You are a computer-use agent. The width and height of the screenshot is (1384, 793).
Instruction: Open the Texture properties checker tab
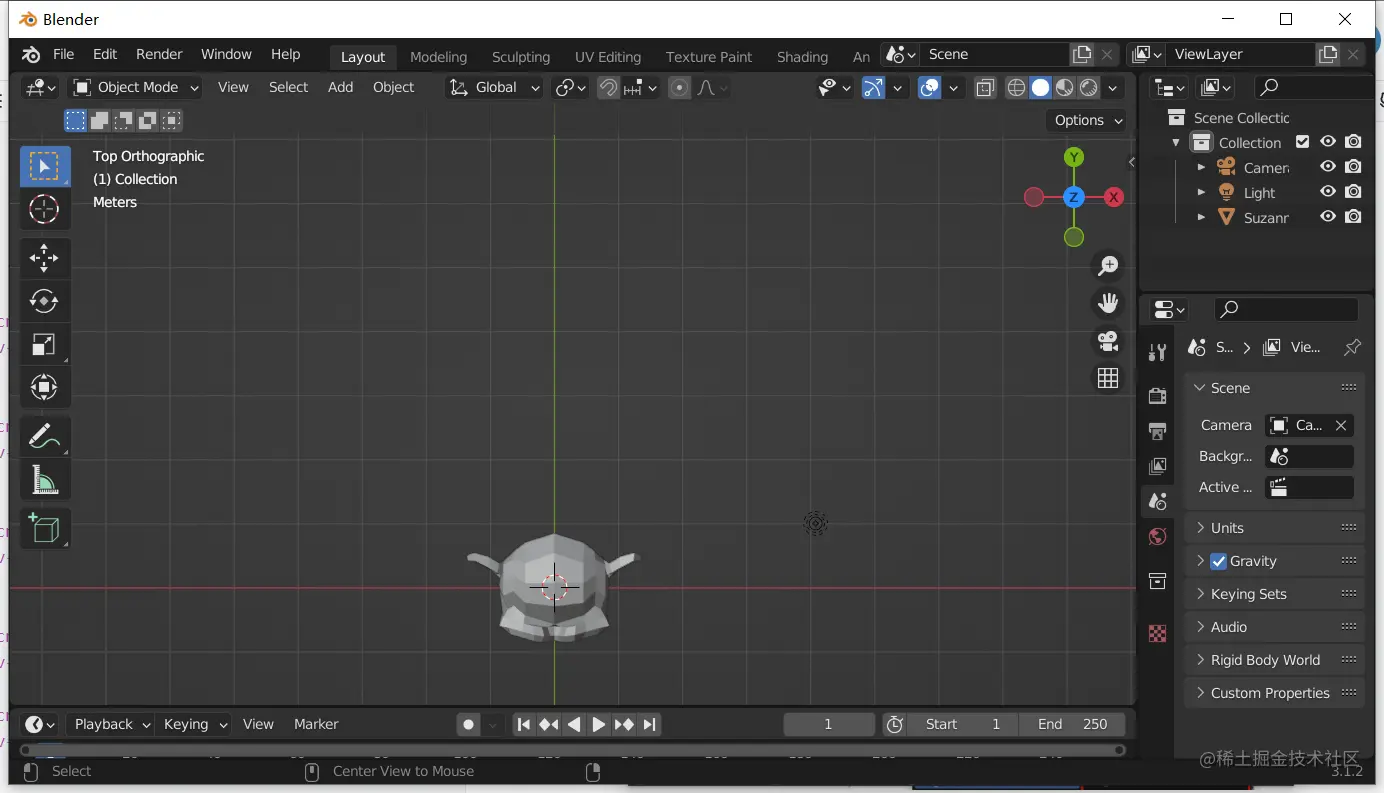[x=1158, y=633]
